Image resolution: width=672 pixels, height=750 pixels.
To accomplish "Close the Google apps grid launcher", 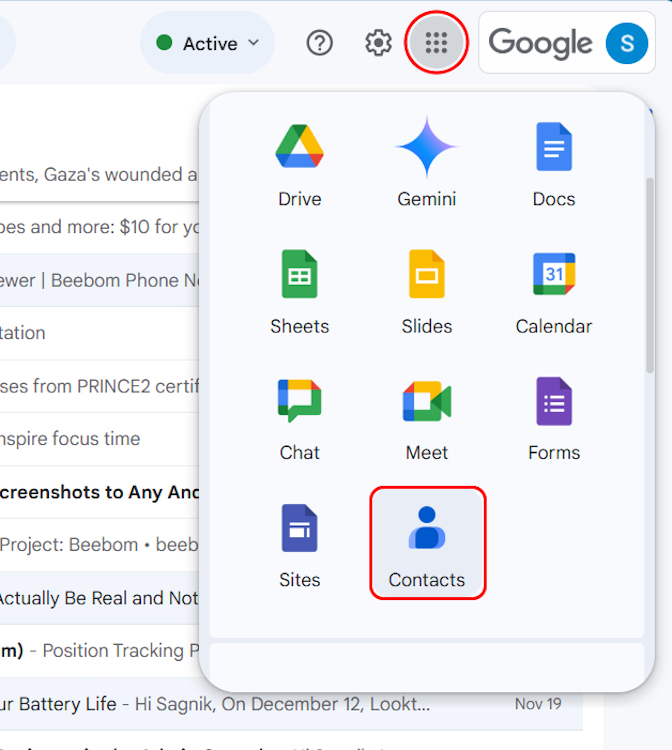I will coord(437,43).
